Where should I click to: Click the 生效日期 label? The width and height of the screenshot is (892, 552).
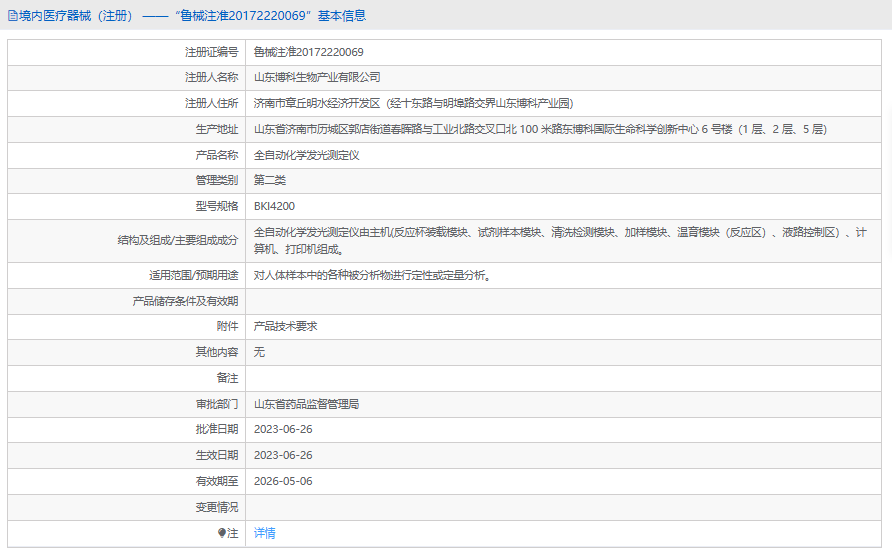tap(217, 456)
